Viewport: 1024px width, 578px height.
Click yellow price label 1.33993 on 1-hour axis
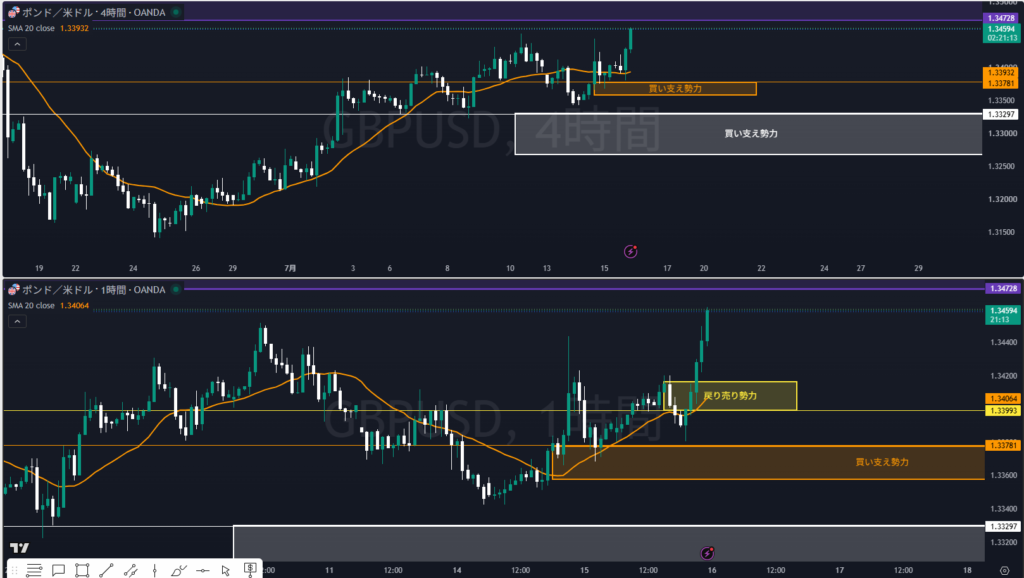(x=1002, y=411)
